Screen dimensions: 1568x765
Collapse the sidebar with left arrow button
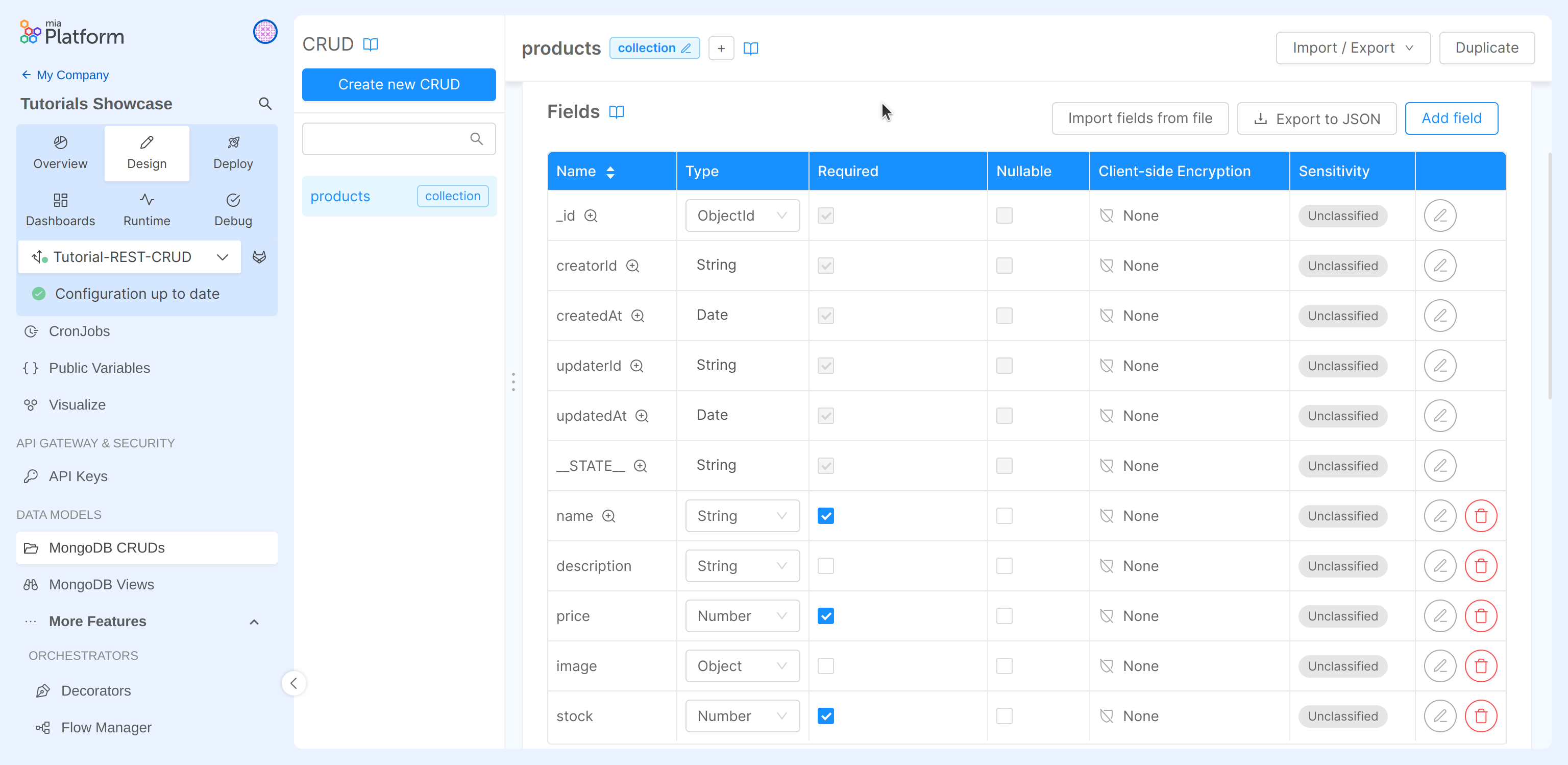click(293, 683)
